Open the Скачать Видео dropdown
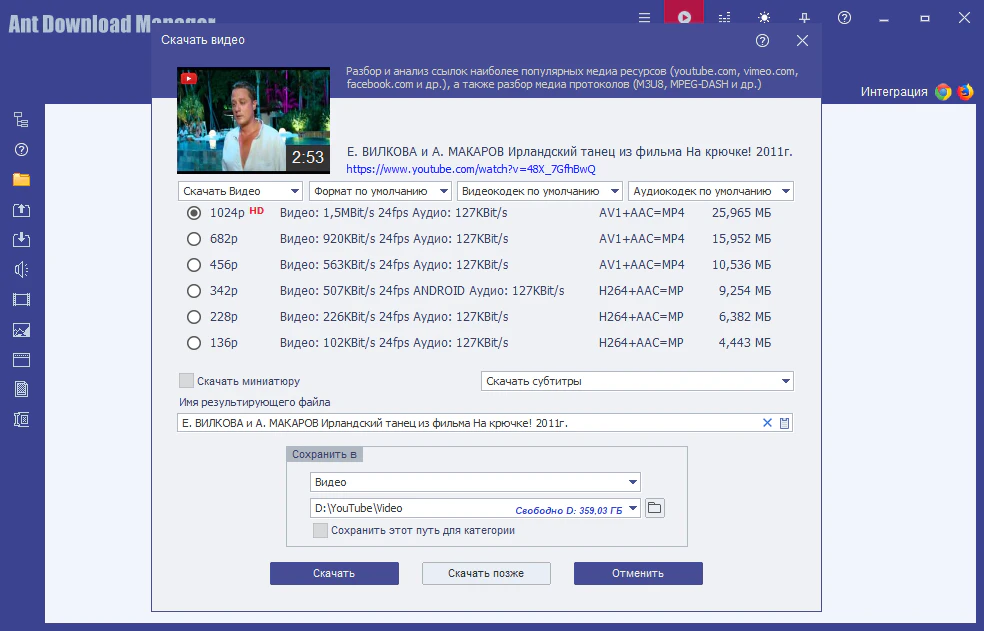This screenshot has width=984, height=631. coord(240,191)
